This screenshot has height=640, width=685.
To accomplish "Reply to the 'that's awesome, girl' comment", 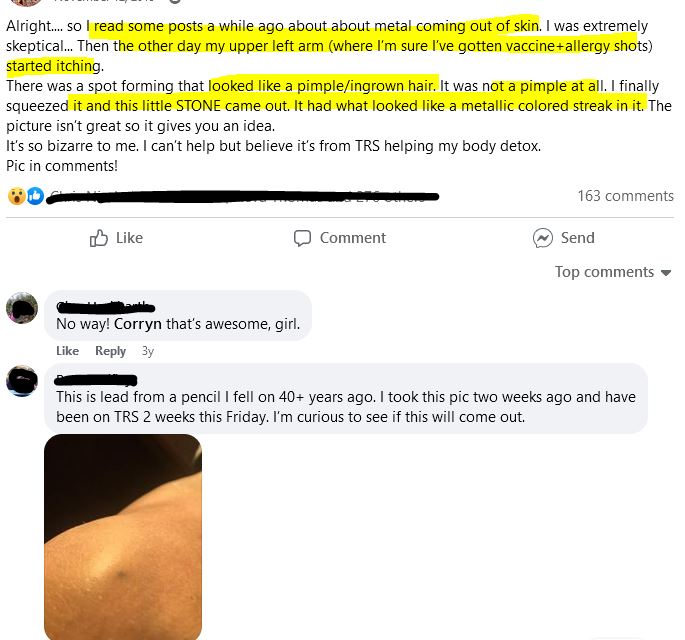I will 111,351.
